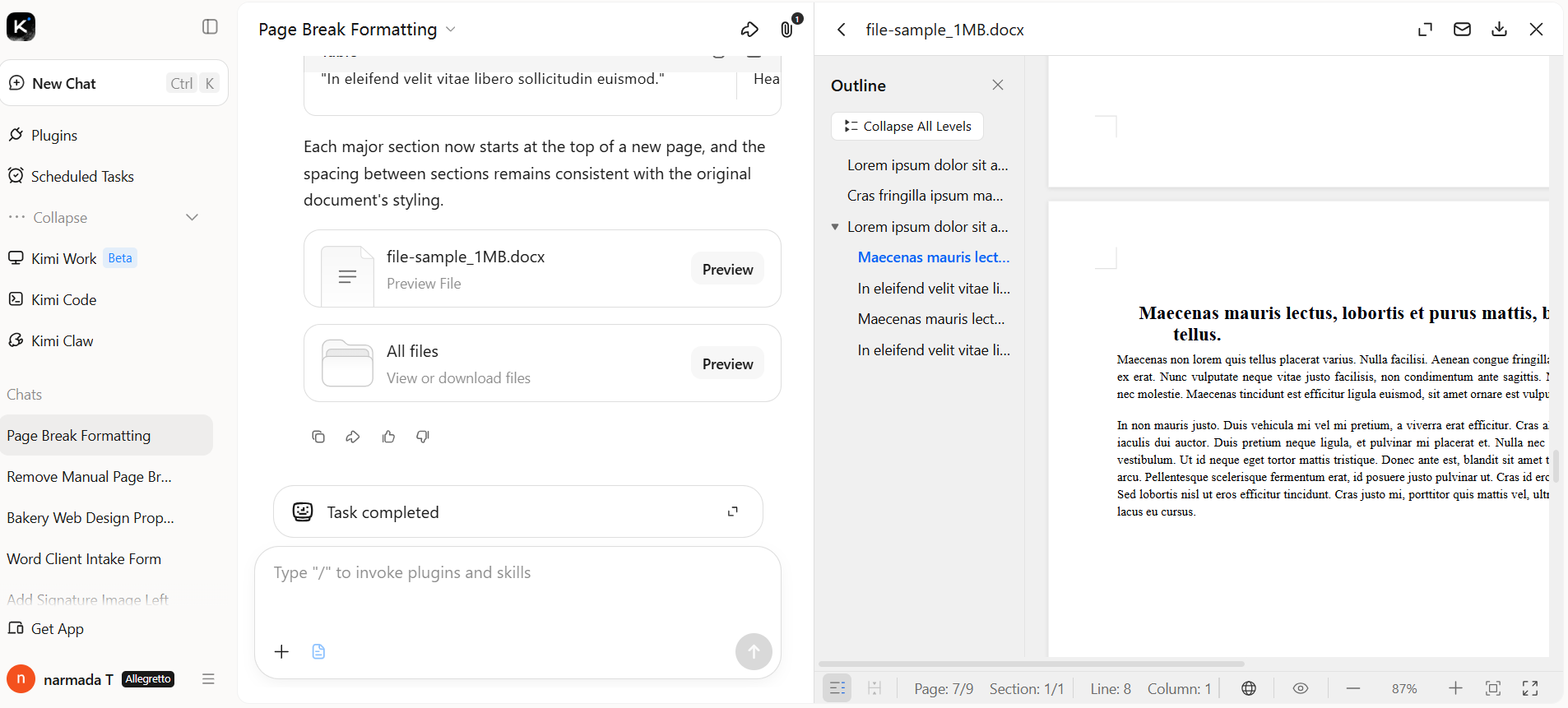Click the globe language icon
Screen dimensions: 1568x708
1249,688
